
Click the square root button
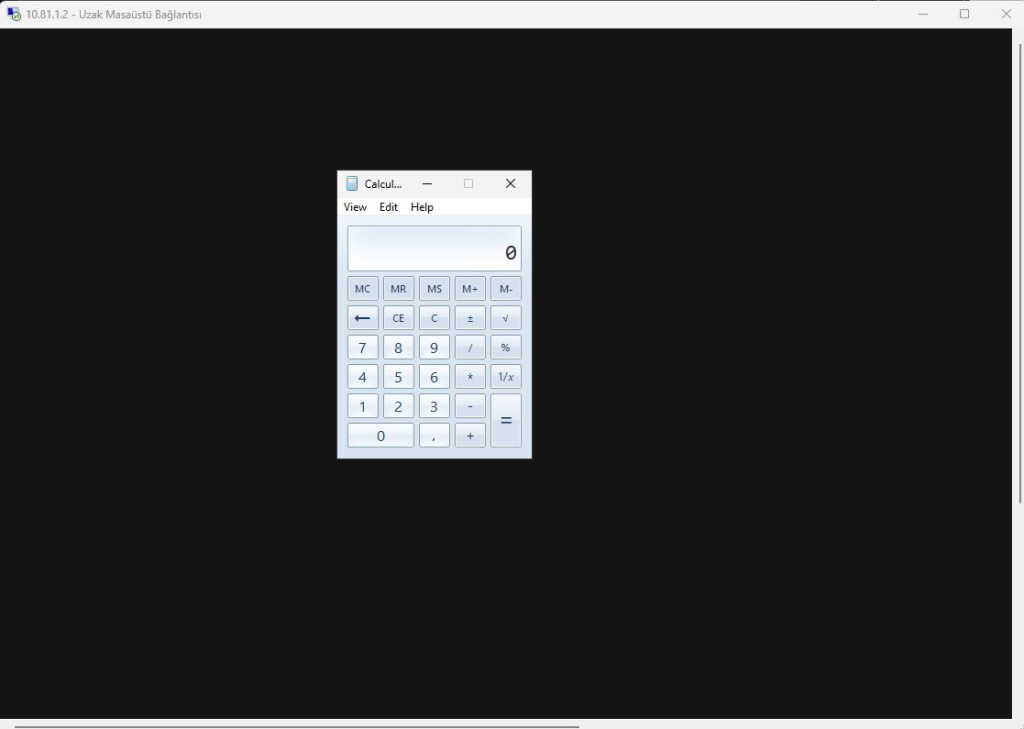click(505, 318)
